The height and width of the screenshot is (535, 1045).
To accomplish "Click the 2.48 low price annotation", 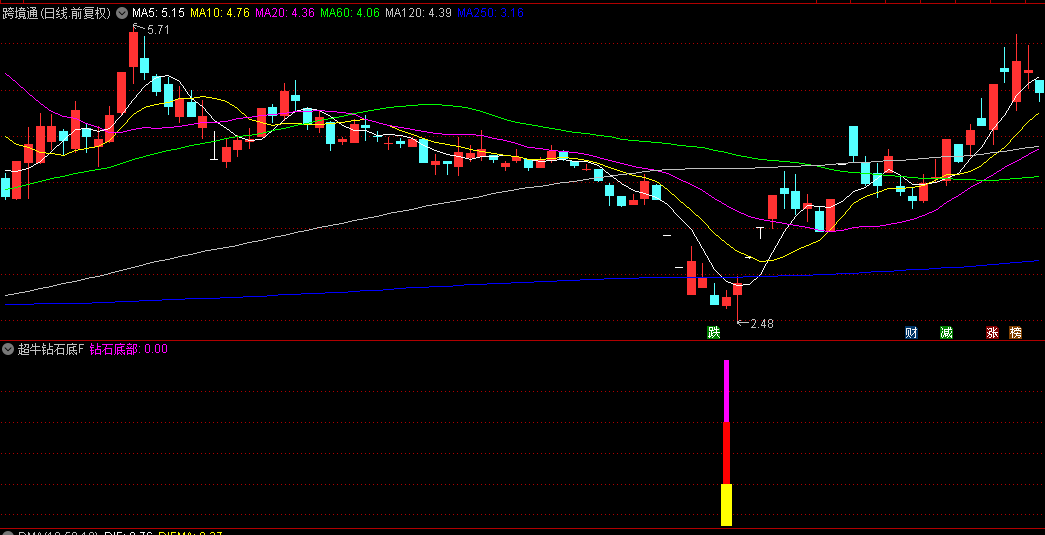I will coord(762,324).
